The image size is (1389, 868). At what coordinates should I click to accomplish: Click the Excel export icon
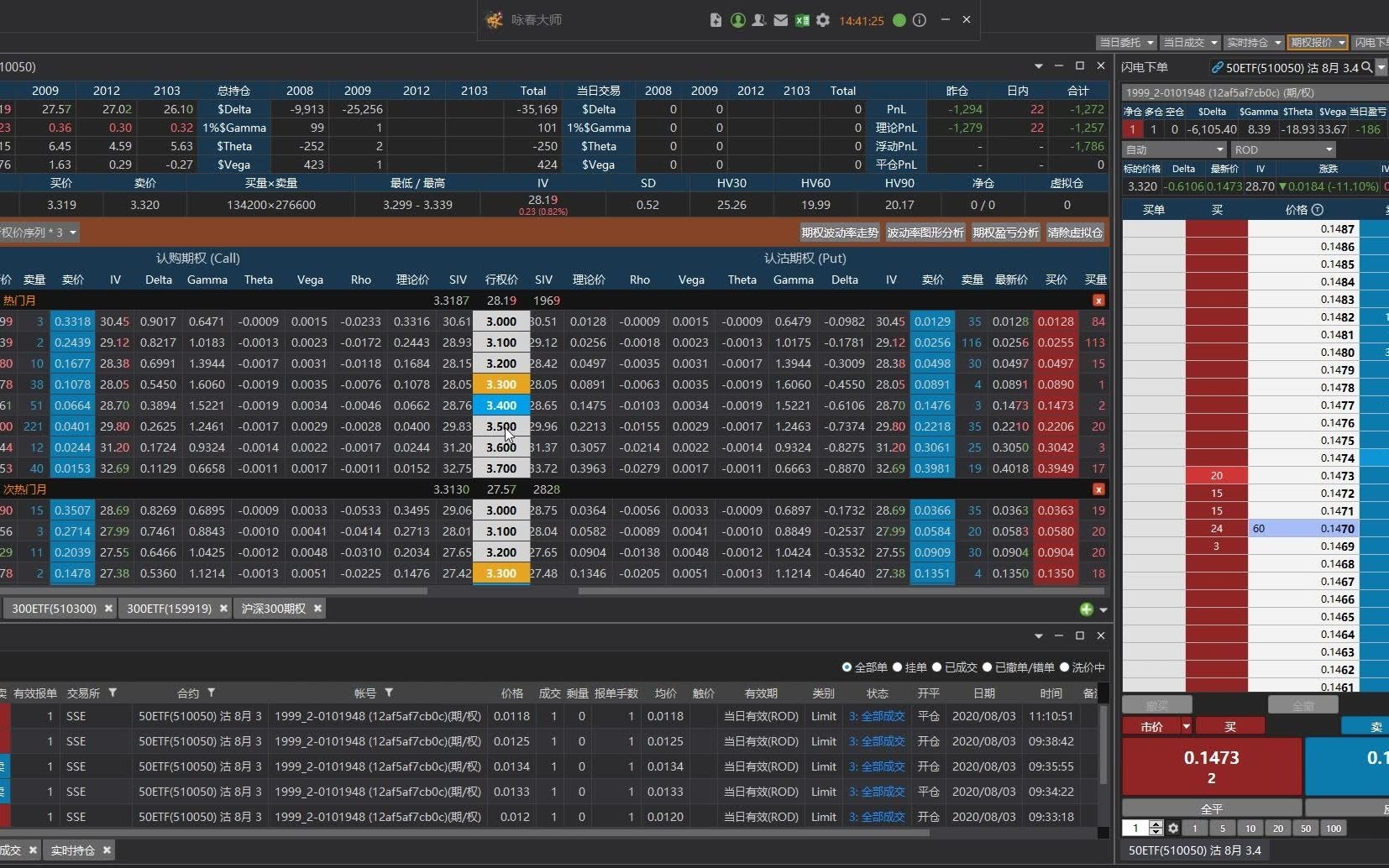802,20
